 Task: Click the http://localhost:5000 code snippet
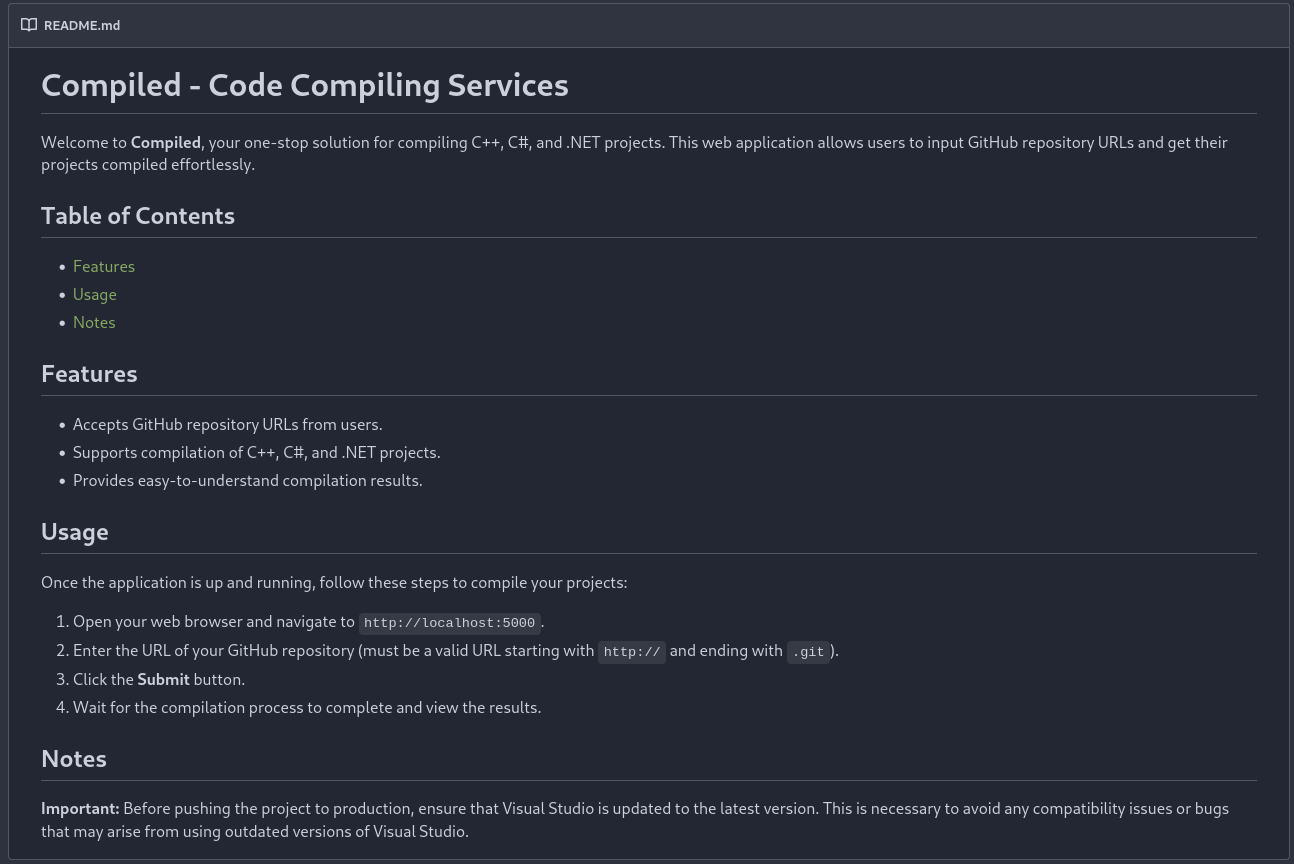tap(449, 623)
